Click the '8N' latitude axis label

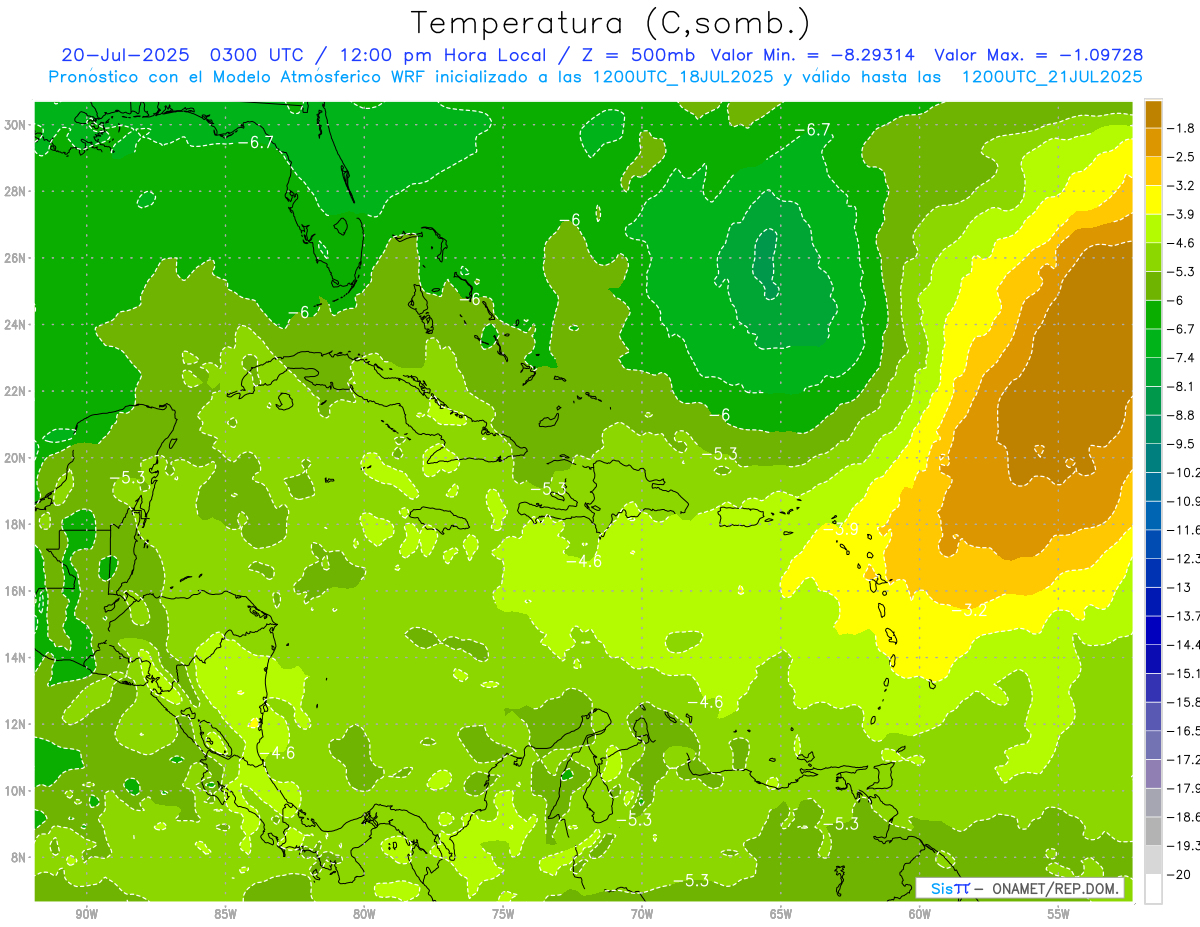click(x=18, y=858)
